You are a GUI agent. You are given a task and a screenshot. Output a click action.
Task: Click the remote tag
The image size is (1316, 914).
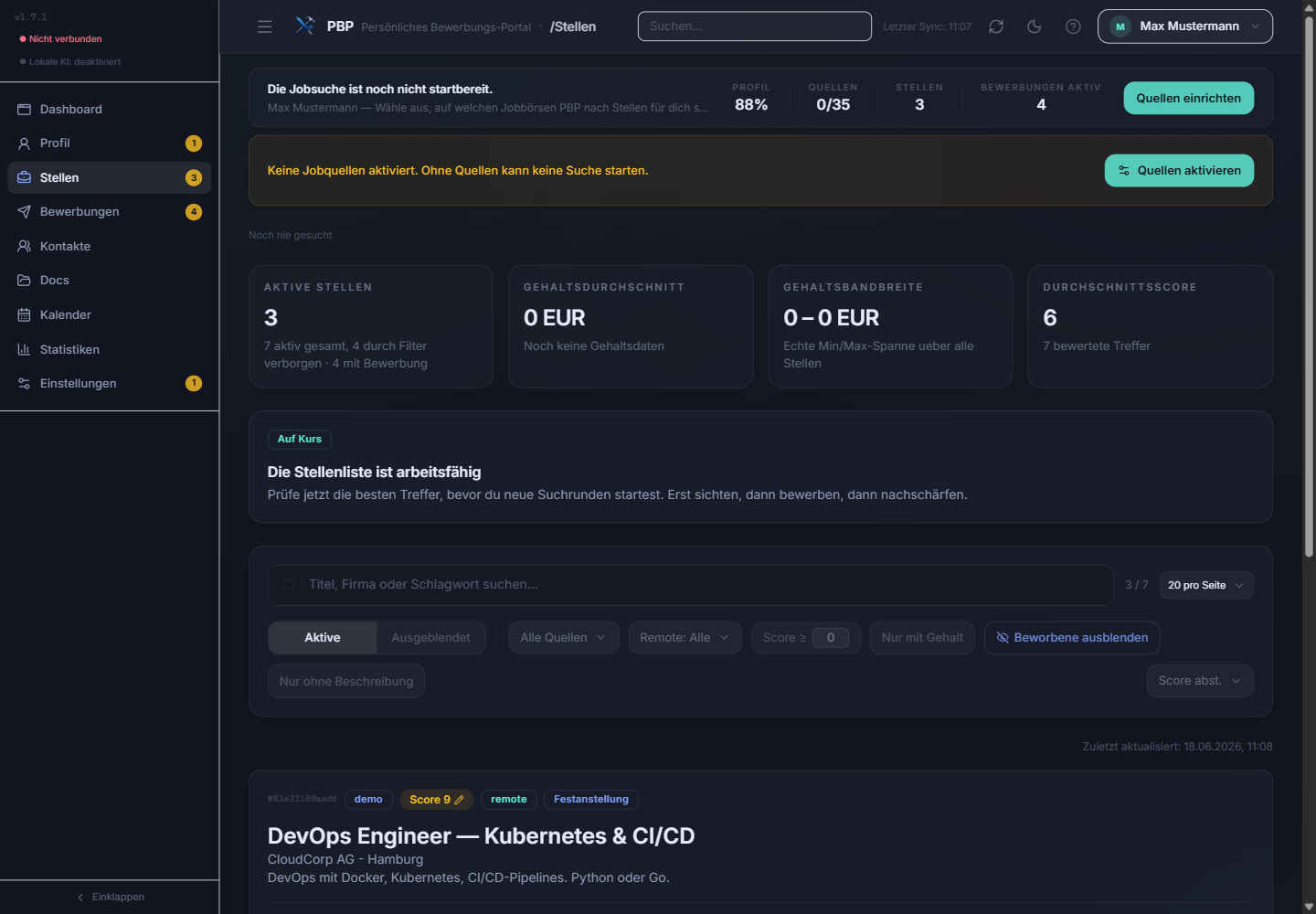[x=509, y=800]
